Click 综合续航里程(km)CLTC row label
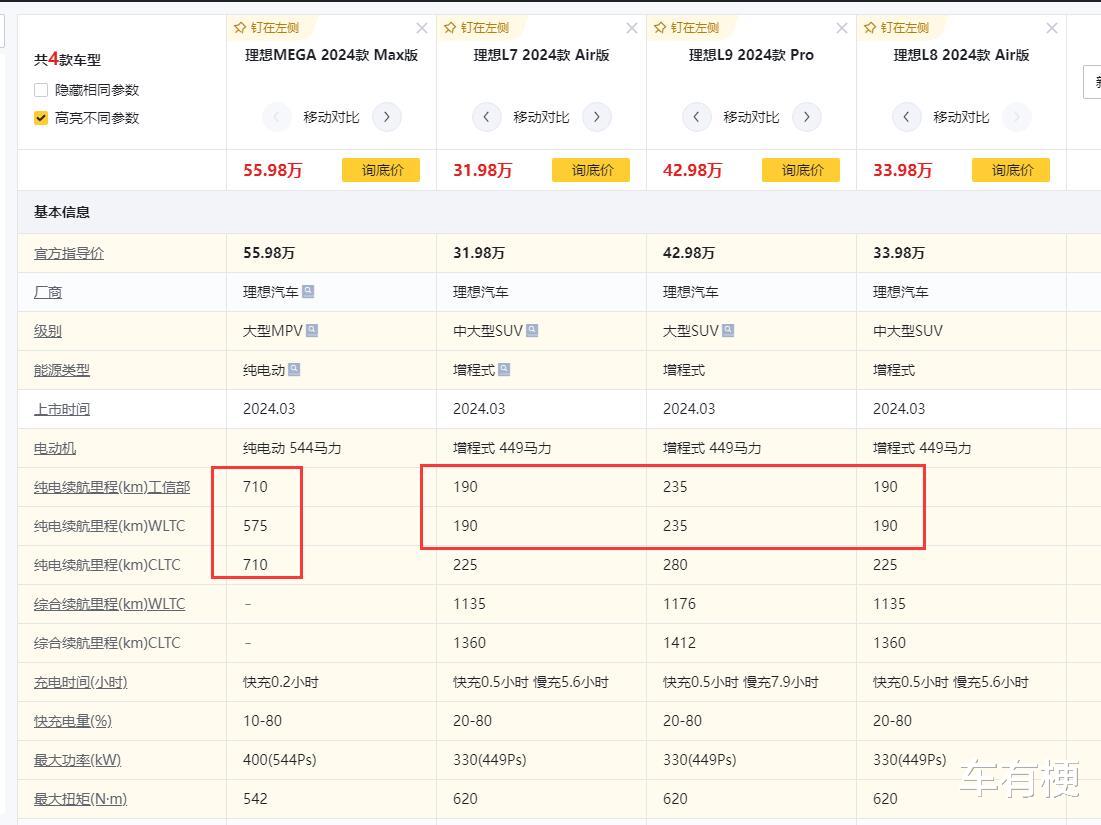The width and height of the screenshot is (1101, 825). (107, 643)
